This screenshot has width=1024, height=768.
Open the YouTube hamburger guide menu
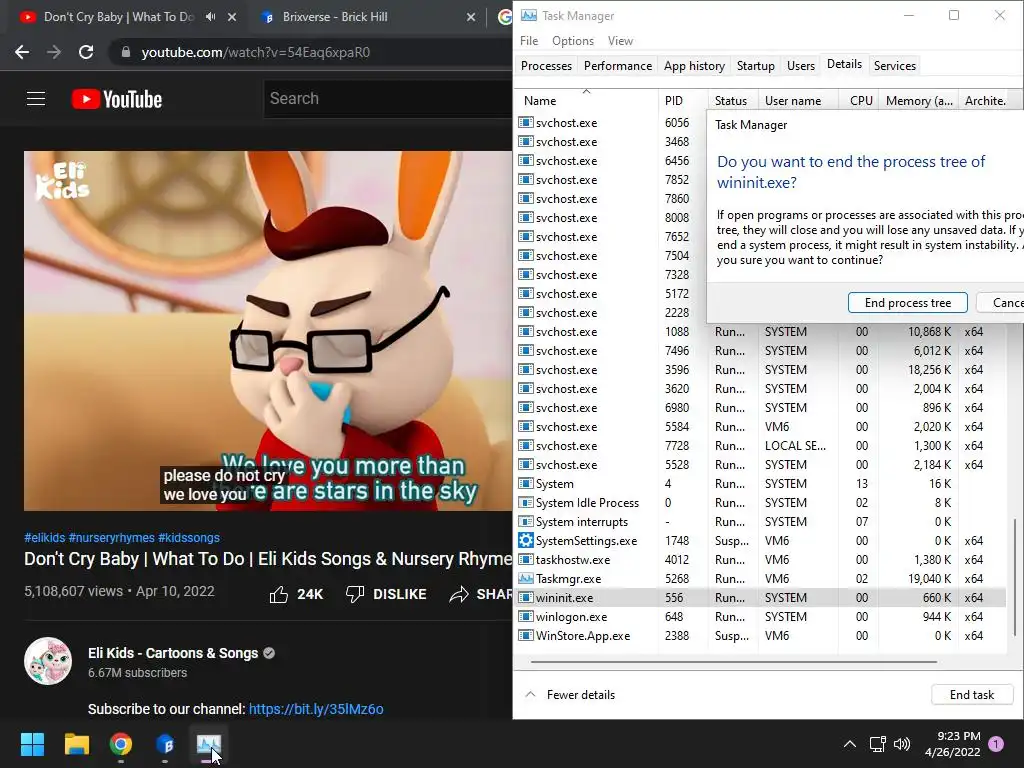36,99
